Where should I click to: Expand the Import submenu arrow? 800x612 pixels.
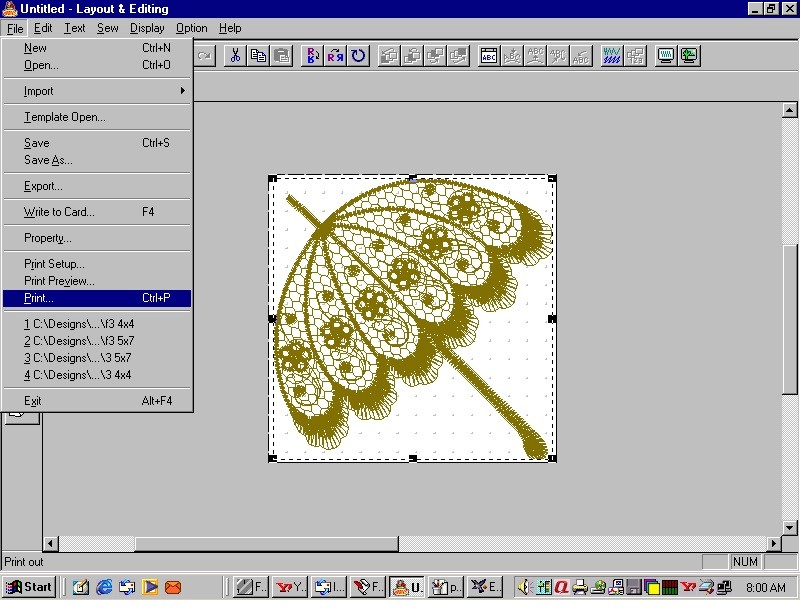183,91
